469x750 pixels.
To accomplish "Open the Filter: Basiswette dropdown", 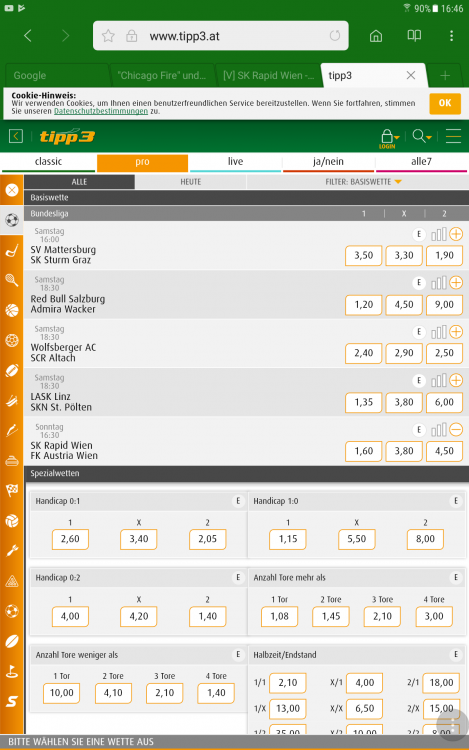I will [363, 182].
